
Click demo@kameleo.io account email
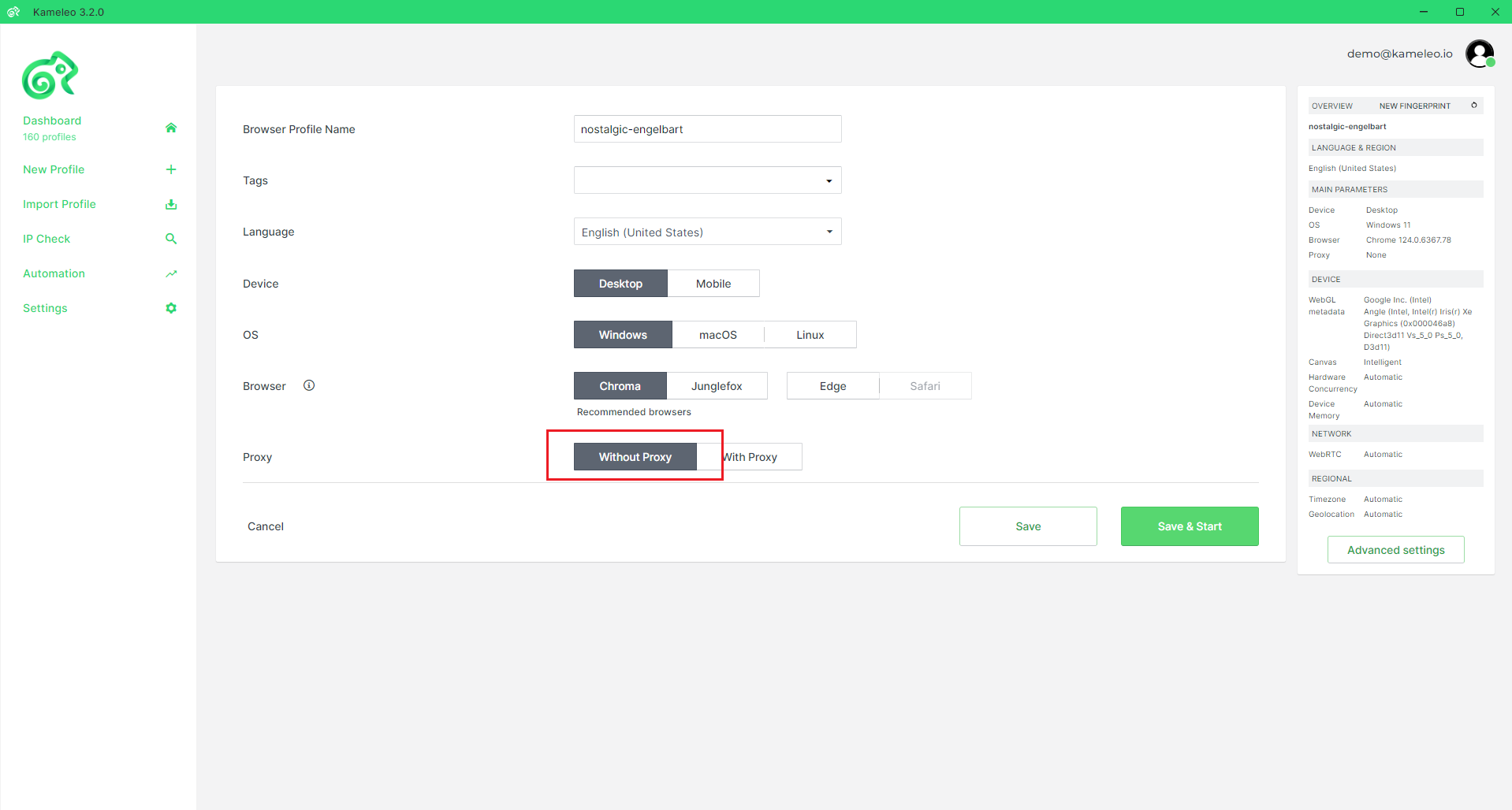click(x=1399, y=54)
